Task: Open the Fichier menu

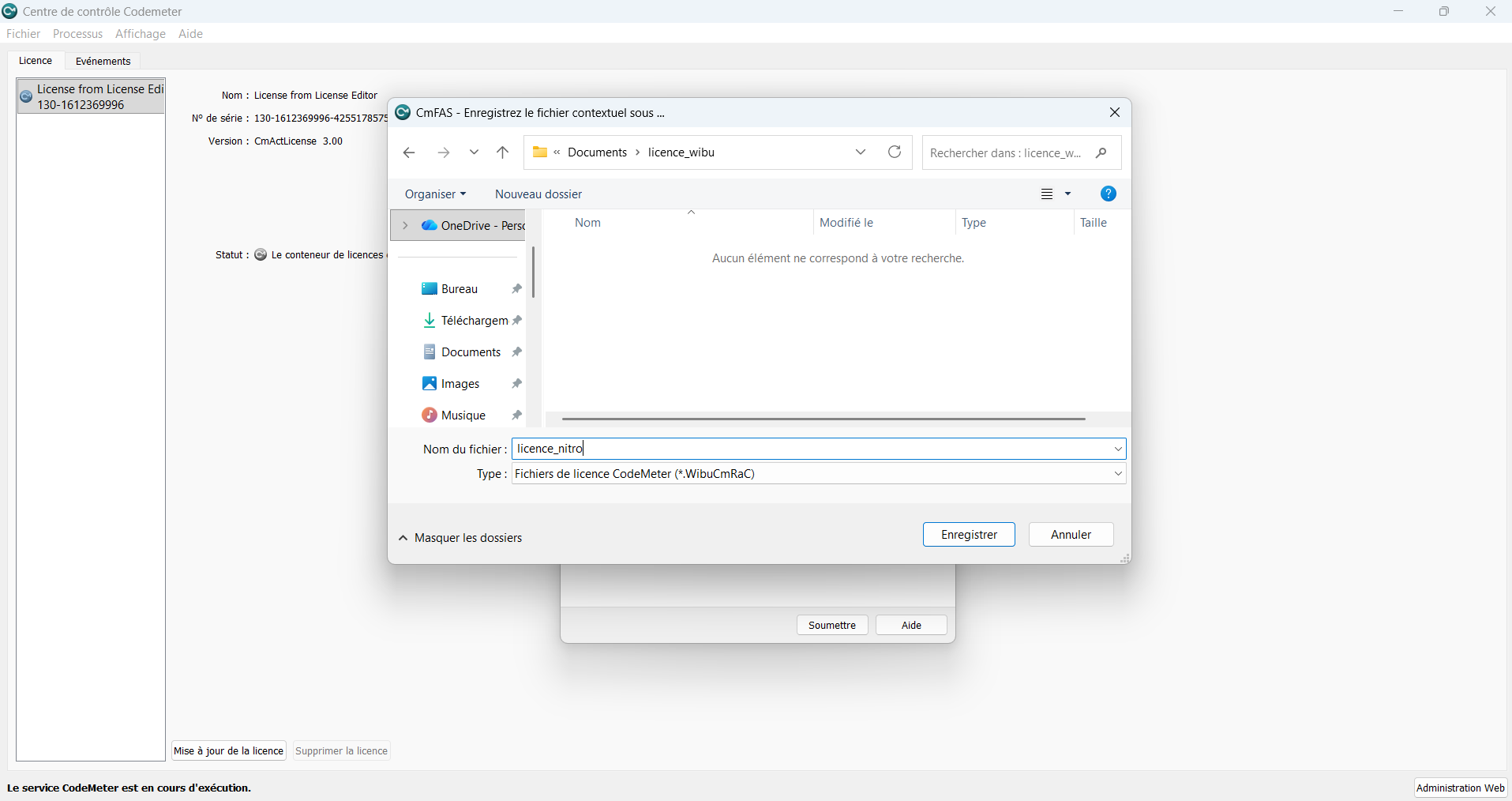Action: tap(23, 34)
